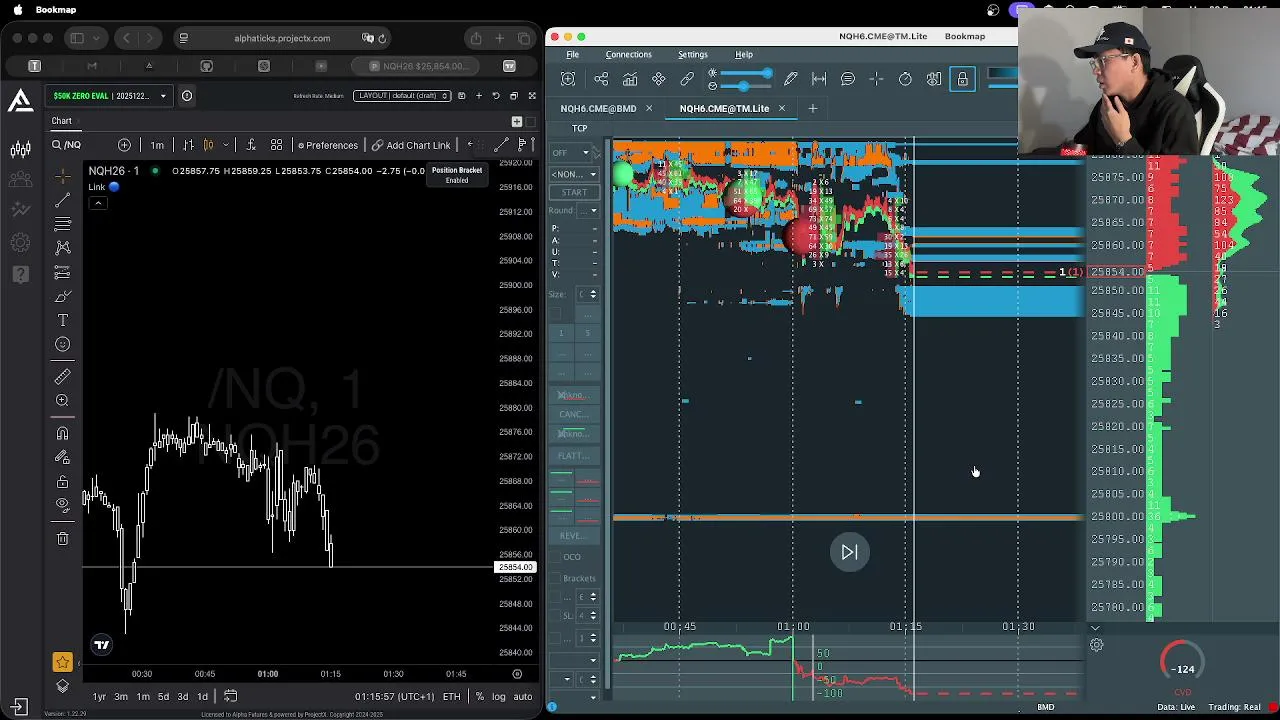
Task: Add a new Bookmap tab with plus
Action: [x=812, y=108]
